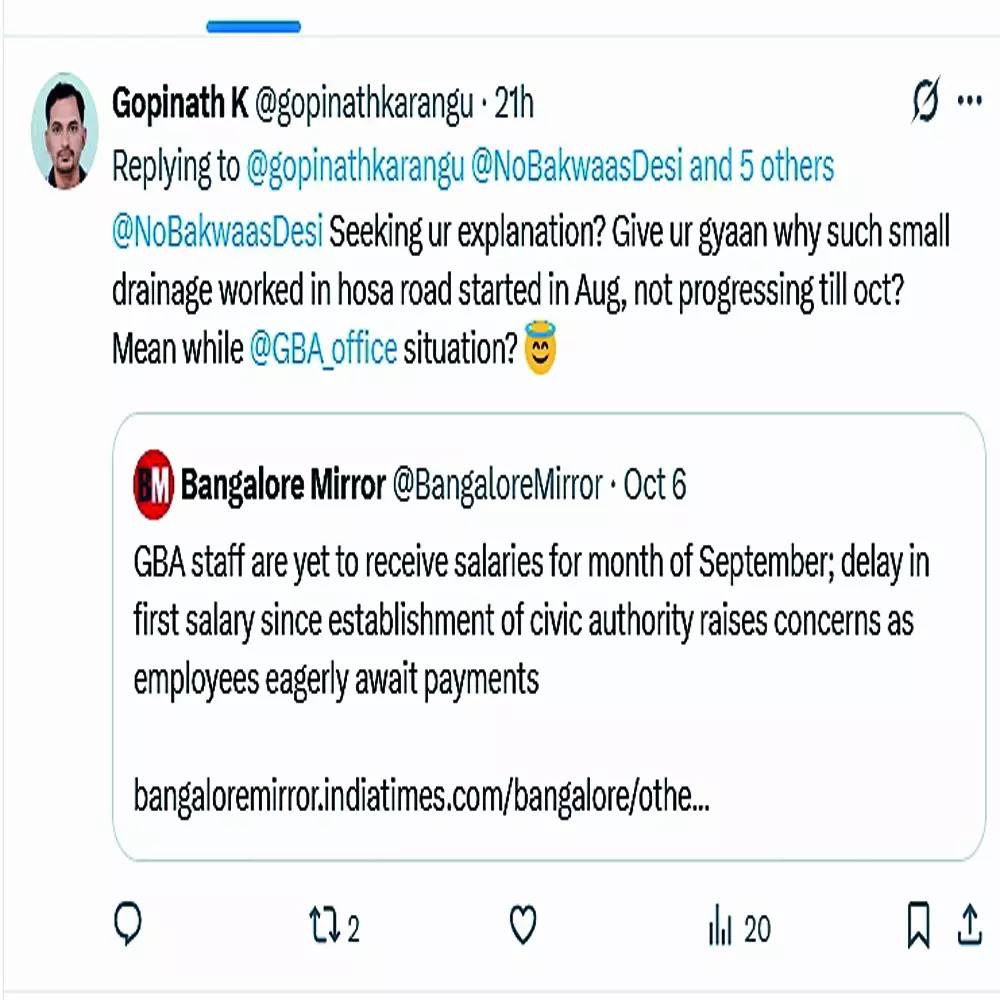The image size is (1000, 1000).
Task: Click the Bangalore Mirror account name
Action: tap(283, 486)
